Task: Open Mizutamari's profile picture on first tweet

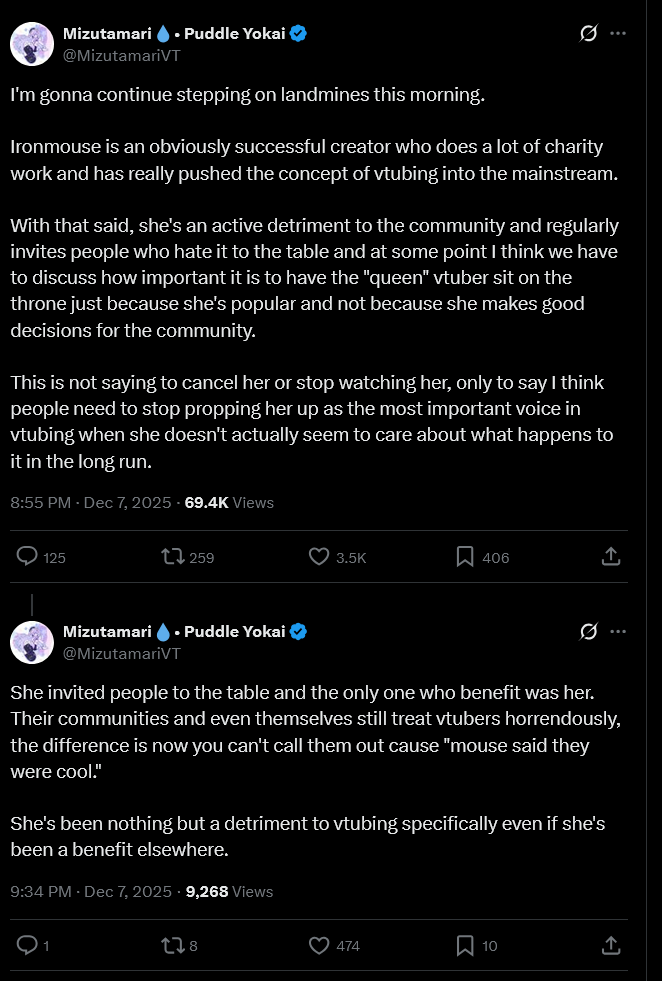Action: coord(32,43)
